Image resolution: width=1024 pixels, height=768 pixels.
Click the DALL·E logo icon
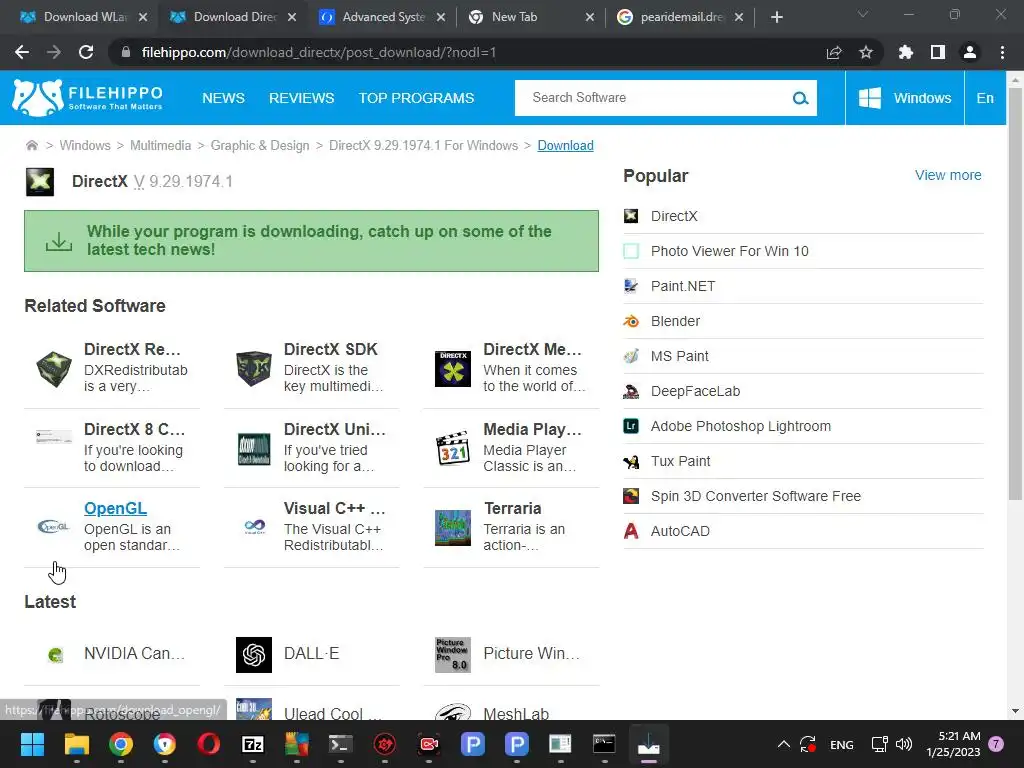tap(253, 654)
